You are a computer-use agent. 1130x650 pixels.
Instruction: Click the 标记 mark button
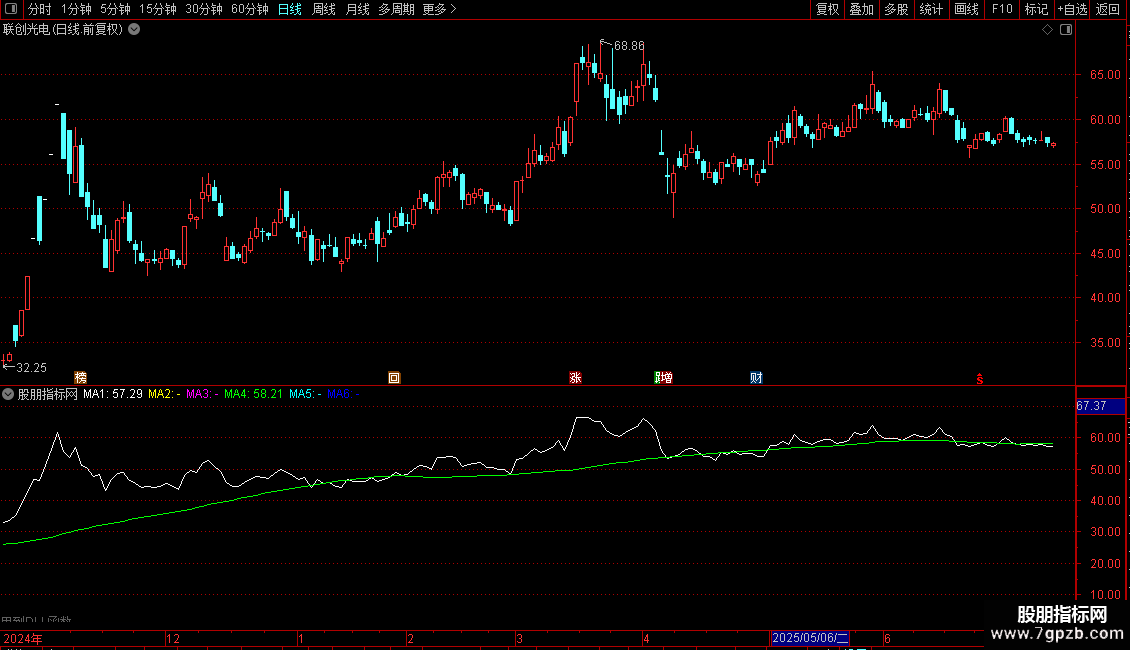point(1036,9)
